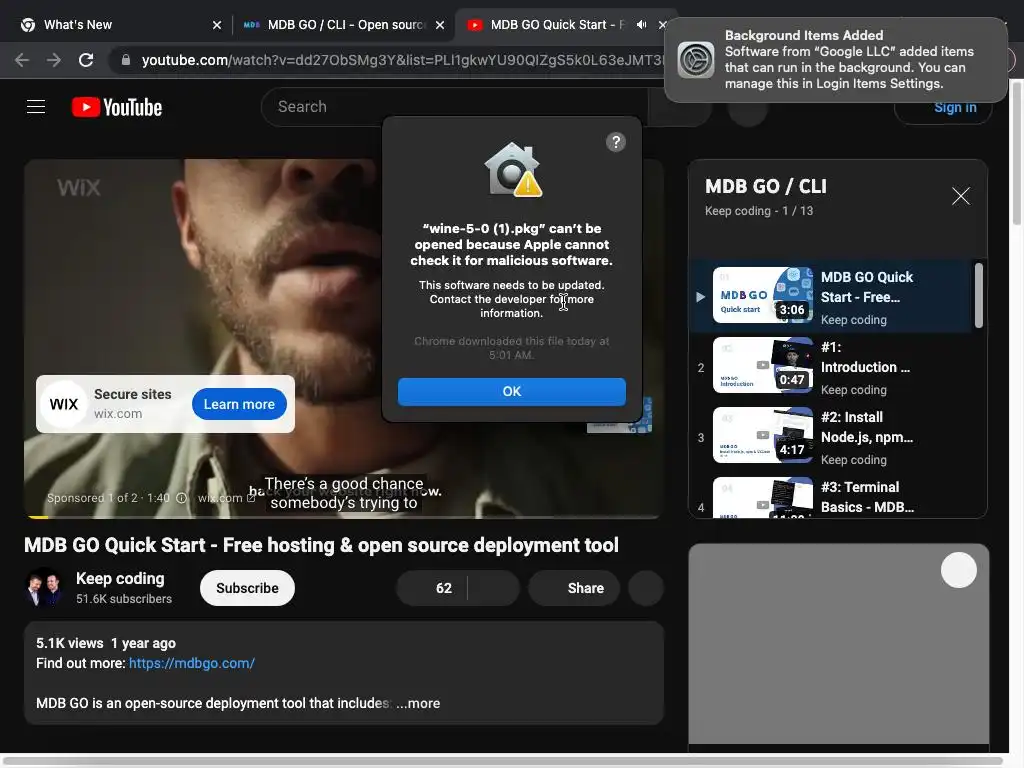
Task: Open the Keep coding channel name
Action: [x=120, y=579]
